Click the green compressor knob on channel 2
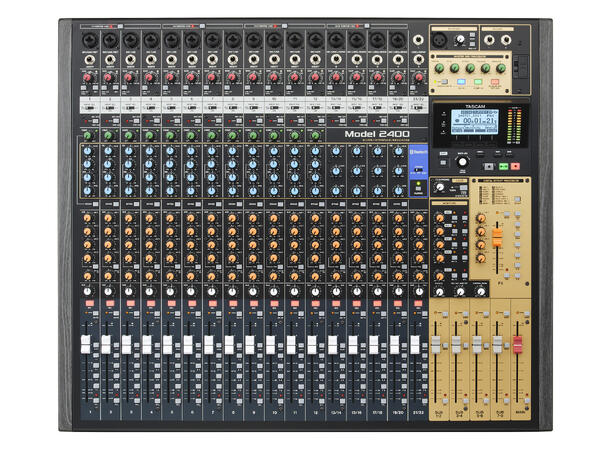Image resolution: width=610 pixels, height=450 pixels. pyautogui.click(x=108, y=136)
